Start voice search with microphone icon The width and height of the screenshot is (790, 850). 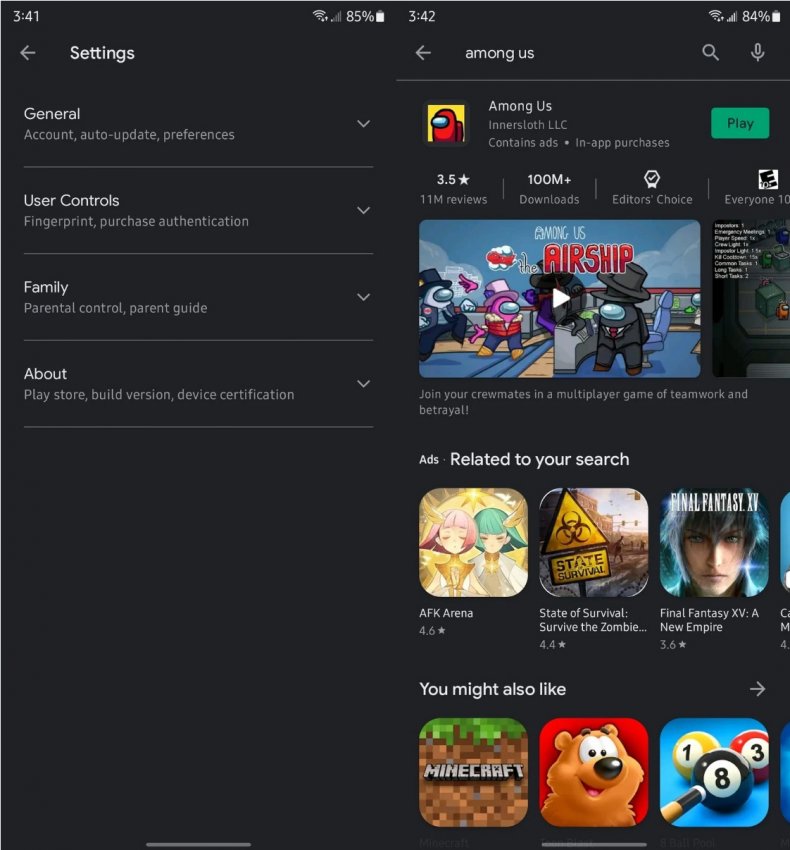757,53
